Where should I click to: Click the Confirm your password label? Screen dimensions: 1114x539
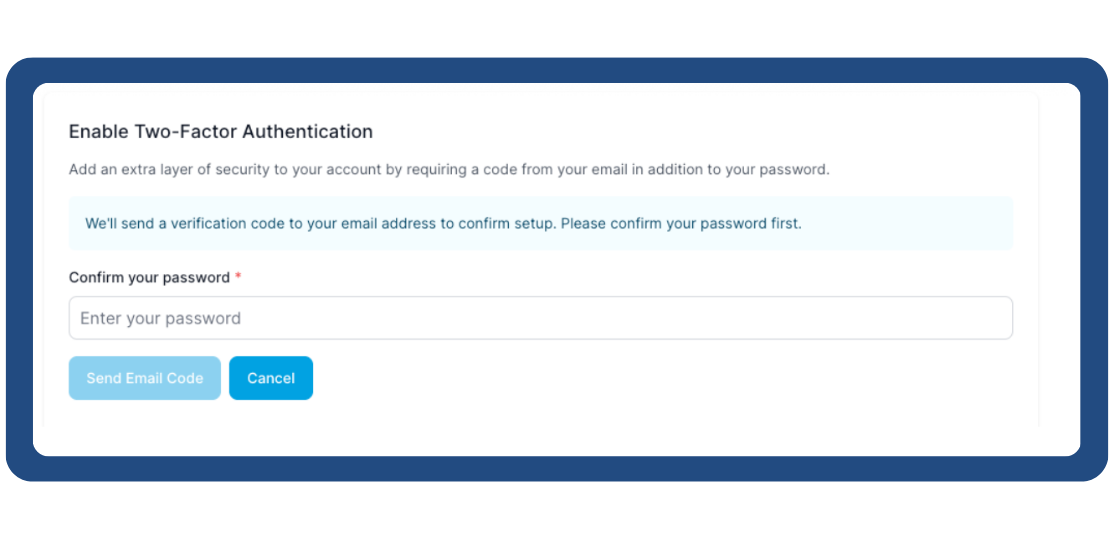coord(149,277)
